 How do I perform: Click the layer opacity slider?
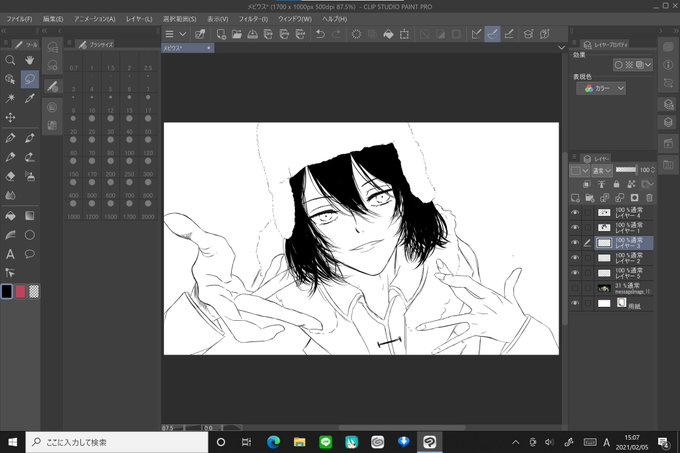626,169
